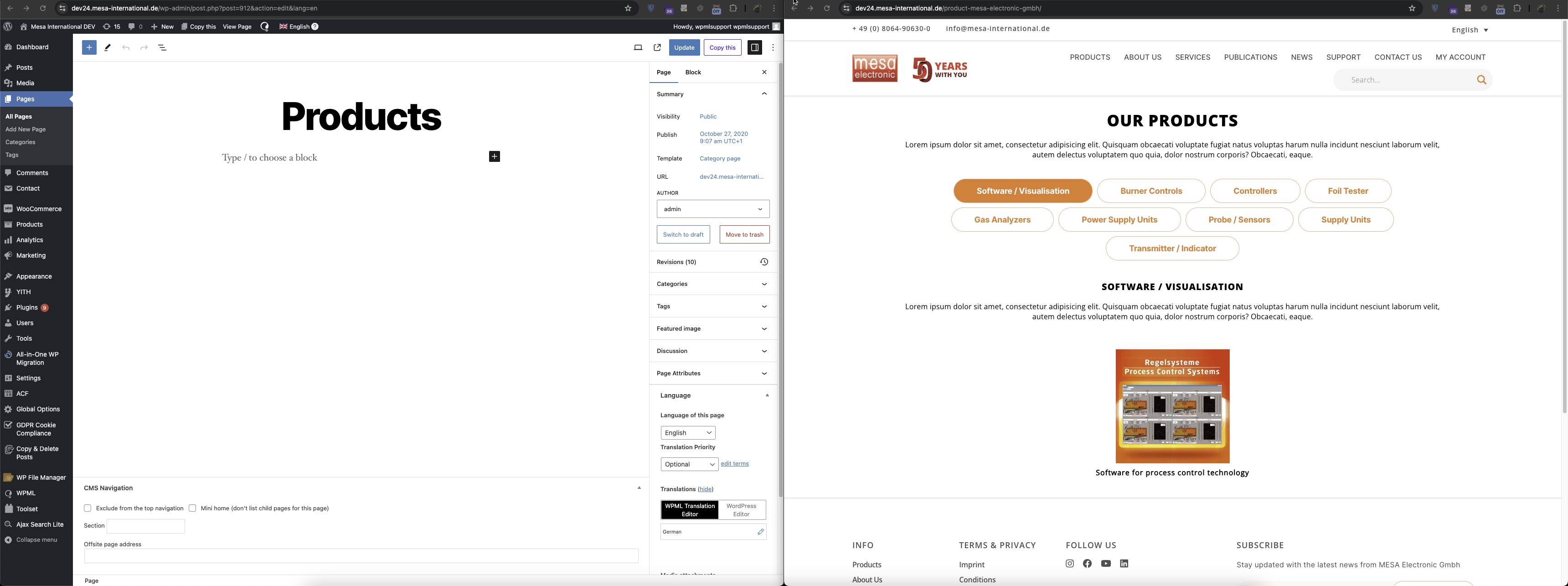Viewport: 1568px width, 586px height.
Task: Open updates counter showing 15
Action: click(111, 27)
